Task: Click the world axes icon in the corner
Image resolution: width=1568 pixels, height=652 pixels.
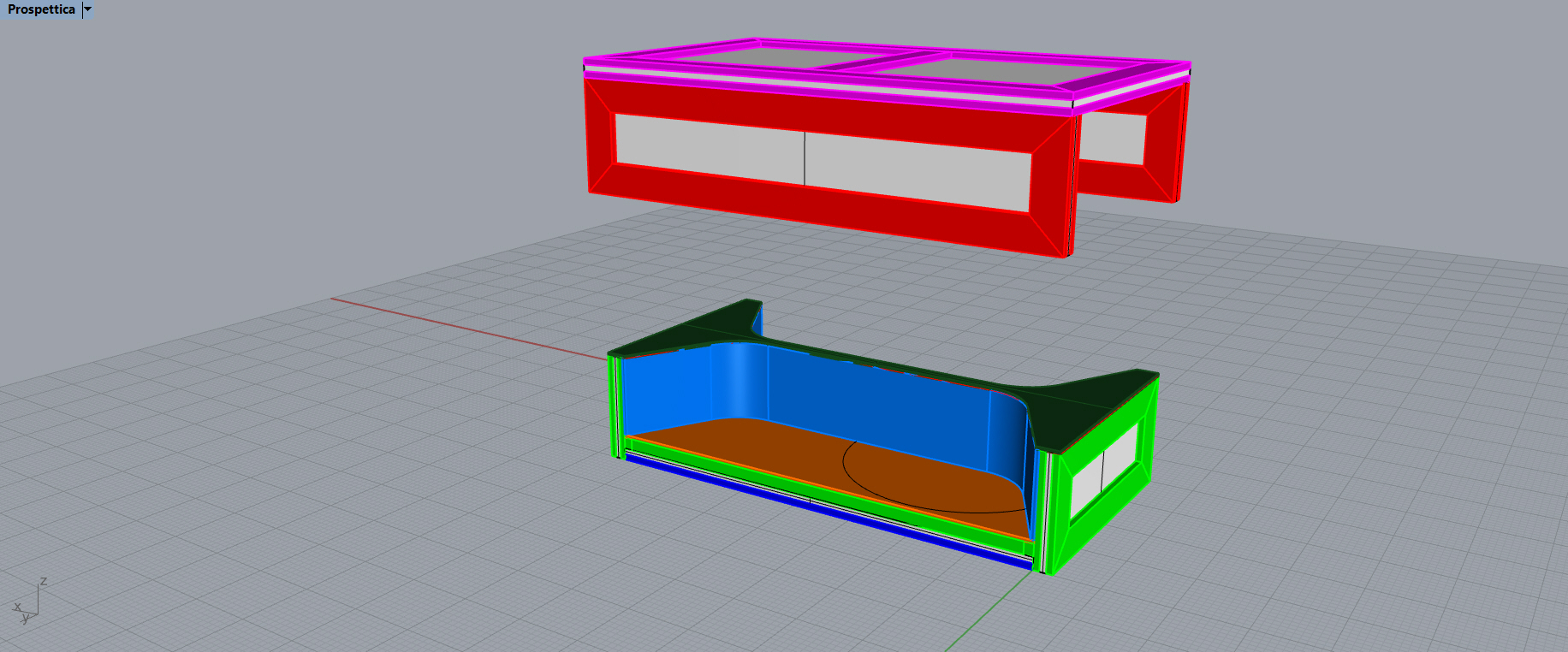Action: point(28,601)
